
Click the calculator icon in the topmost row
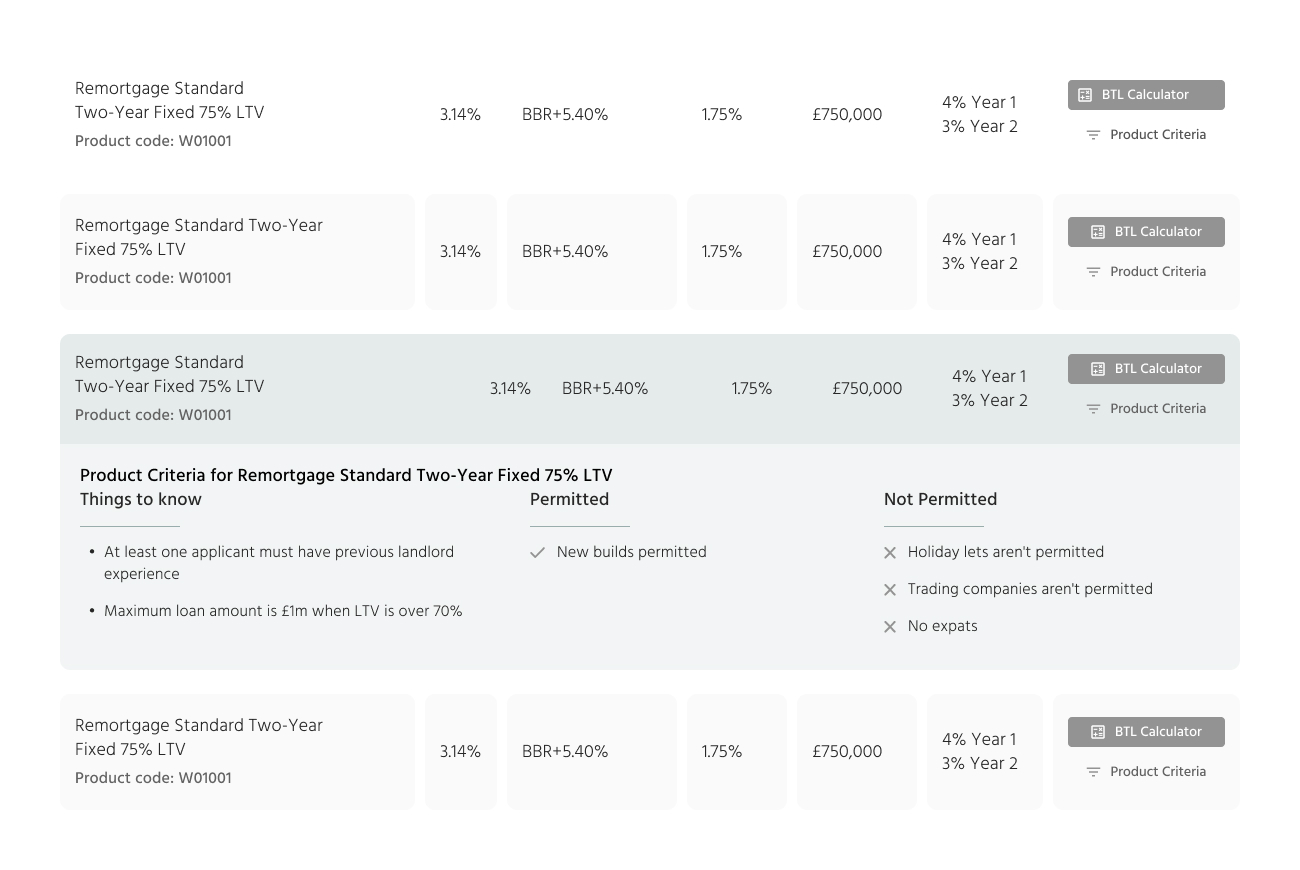pyautogui.click(x=1085, y=95)
